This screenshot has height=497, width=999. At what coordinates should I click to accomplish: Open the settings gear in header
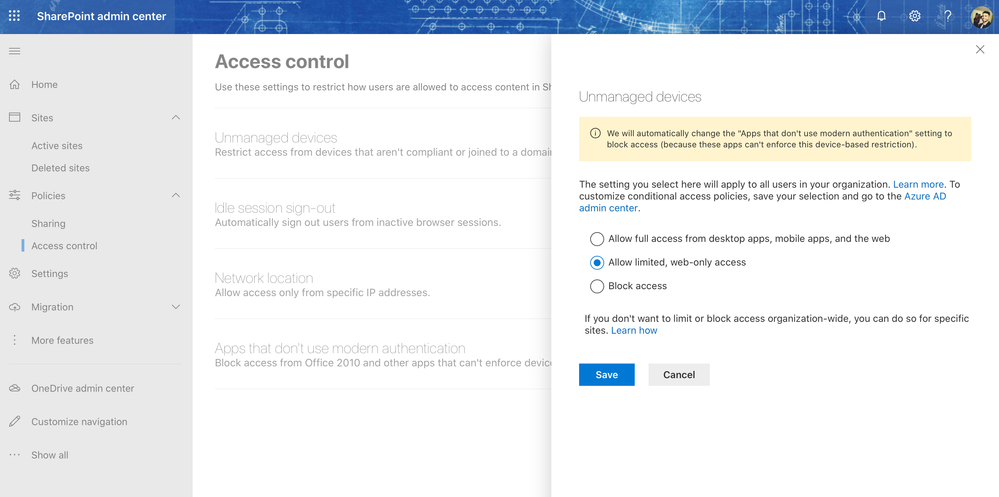[x=915, y=16]
